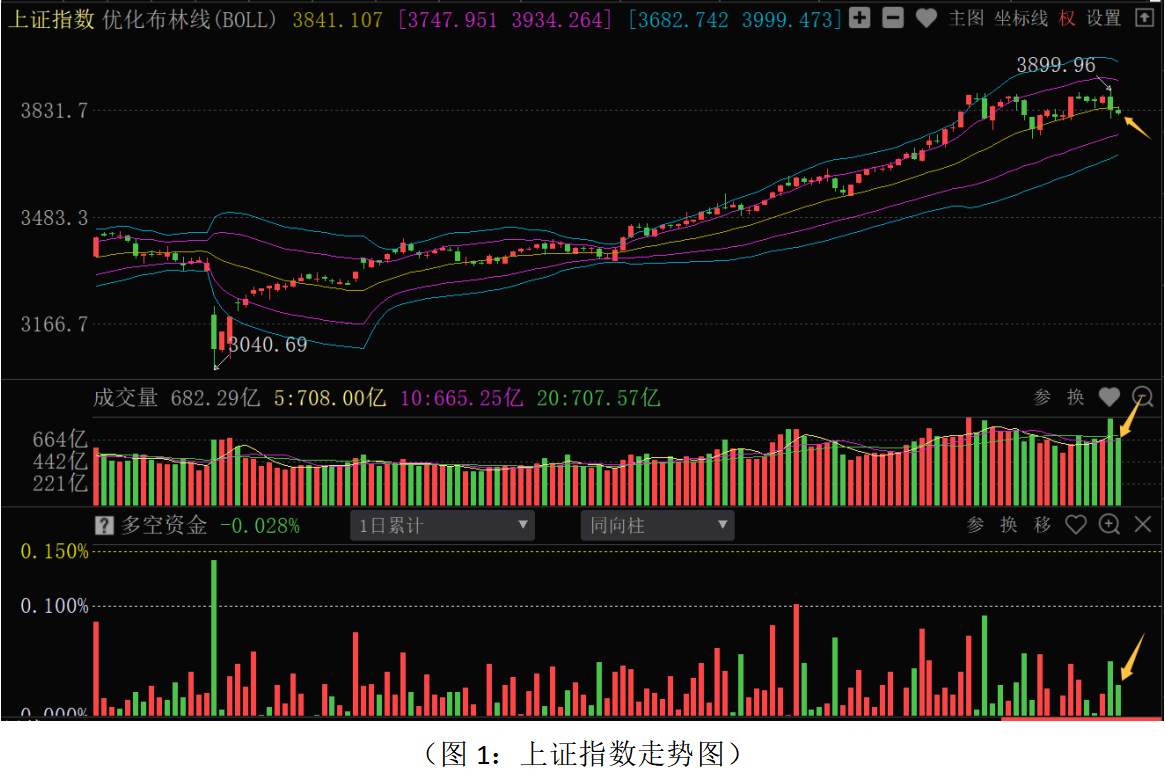Click the 3831.7 axis label
The height and width of the screenshot is (779, 1165).
point(54,111)
